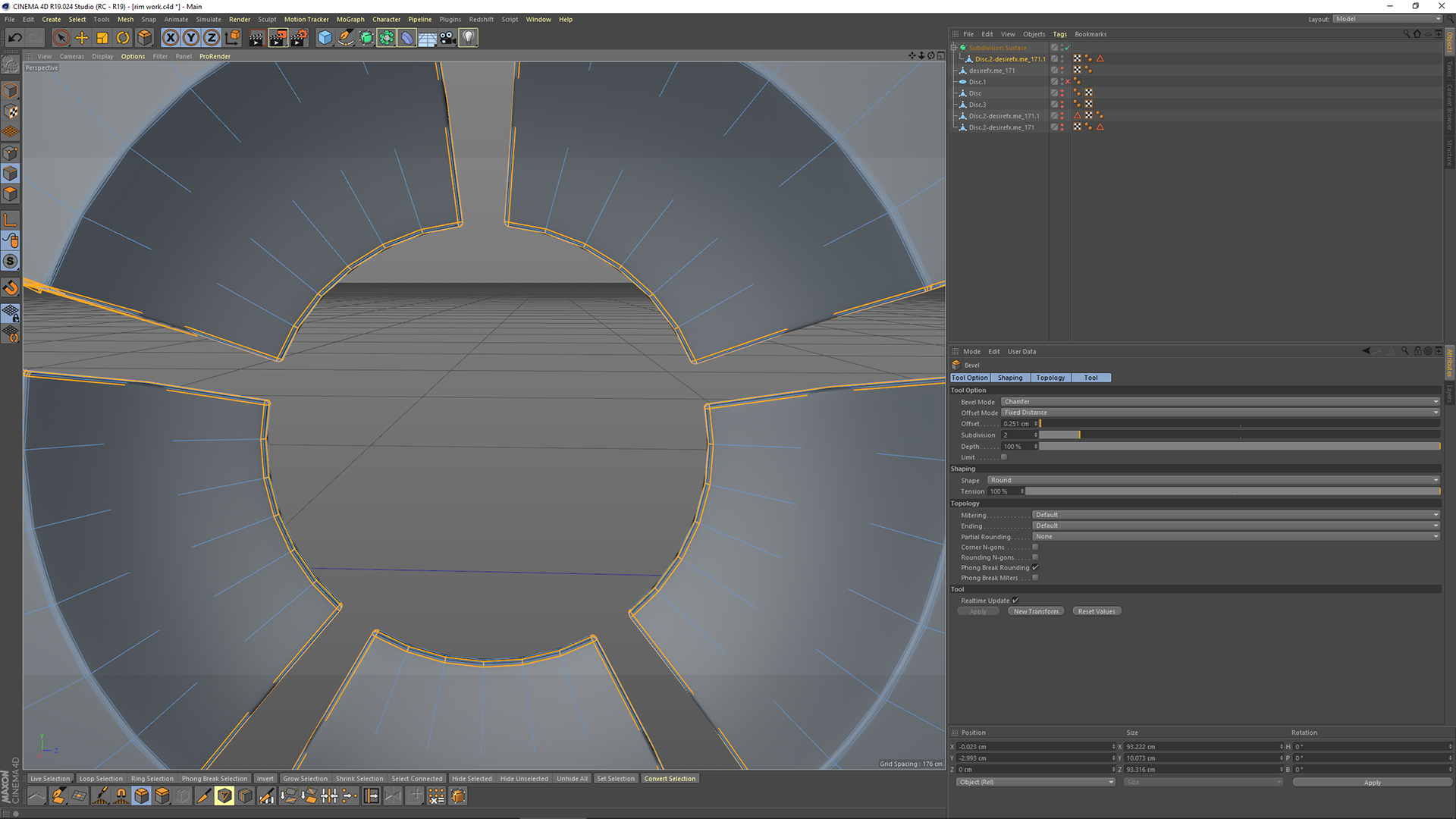The image size is (1456, 819).
Task: Switch to the Shaping tab
Action: coord(1010,378)
